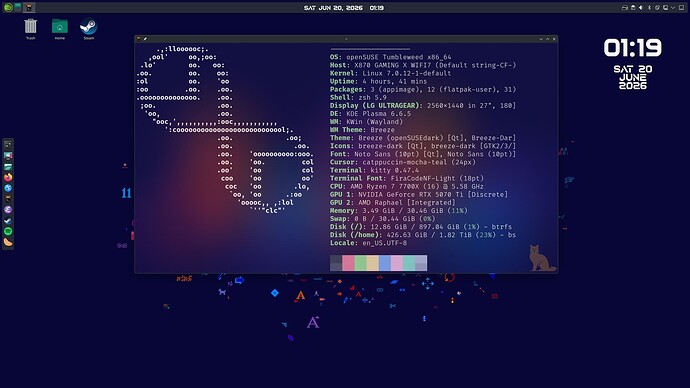690x388 pixels.
Task: Open the window menu icon in terminal title bar
Action: [x=139, y=39]
